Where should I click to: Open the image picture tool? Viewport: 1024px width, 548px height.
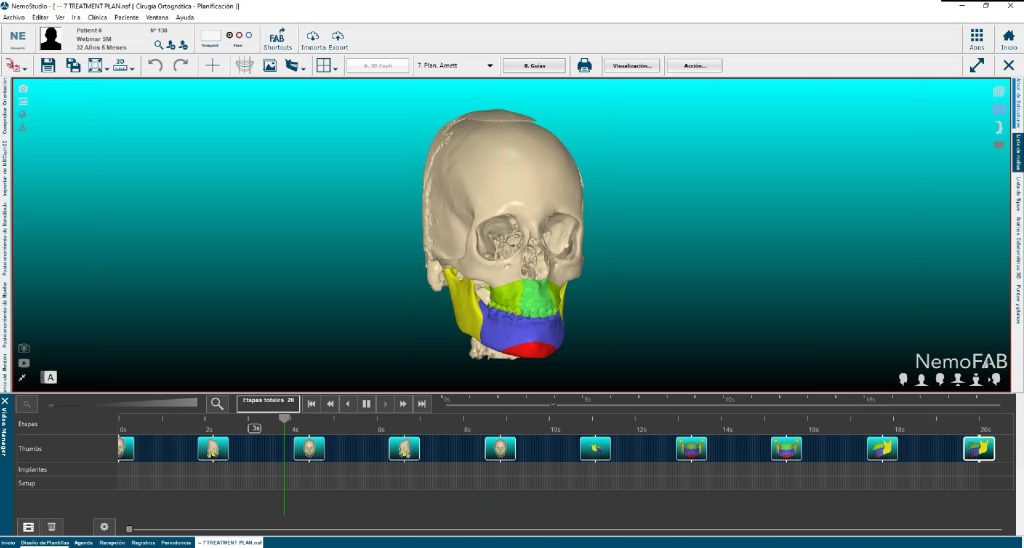point(270,65)
